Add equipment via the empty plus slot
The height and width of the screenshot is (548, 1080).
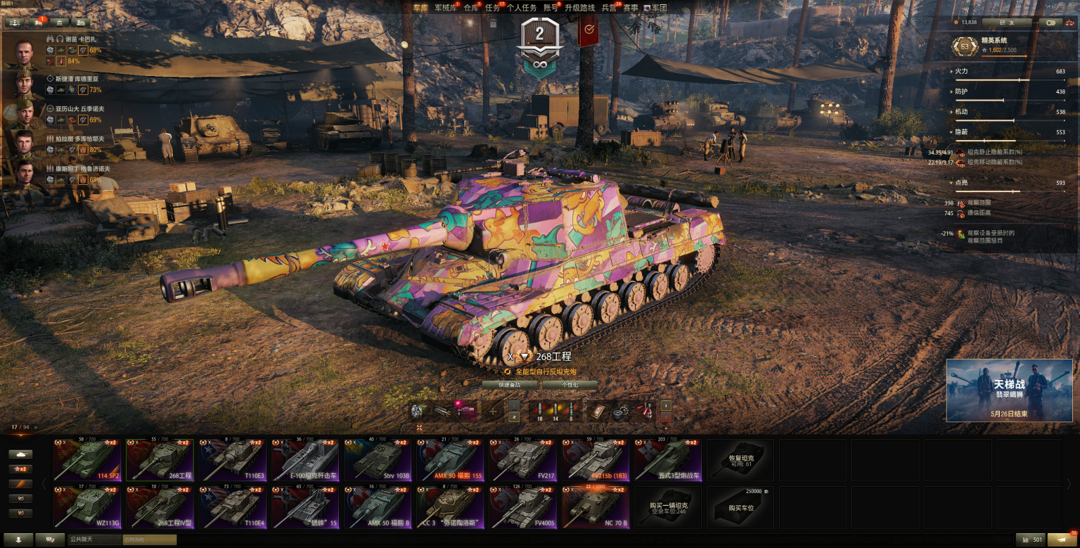click(493, 411)
